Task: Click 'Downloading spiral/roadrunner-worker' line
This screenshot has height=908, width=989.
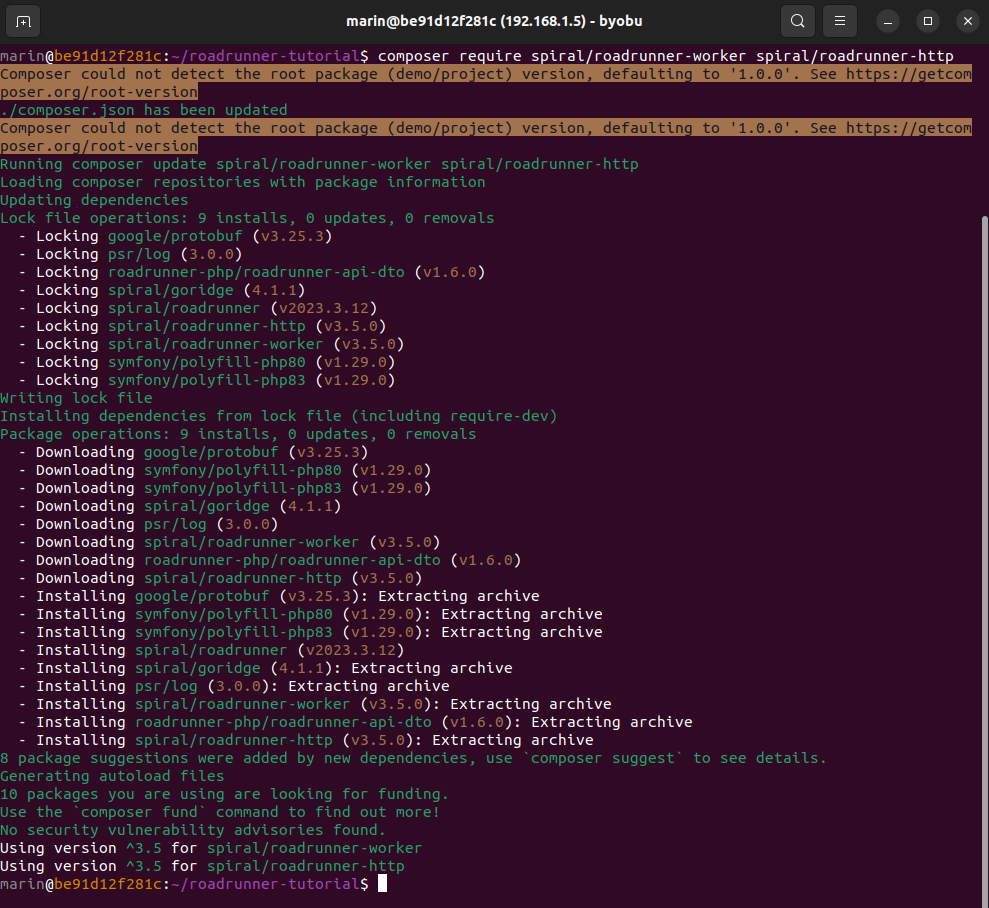Action: pyautogui.click(x=230, y=542)
